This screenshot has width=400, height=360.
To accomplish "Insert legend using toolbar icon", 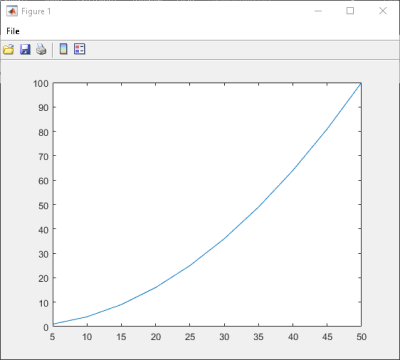I will tap(80, 49).
